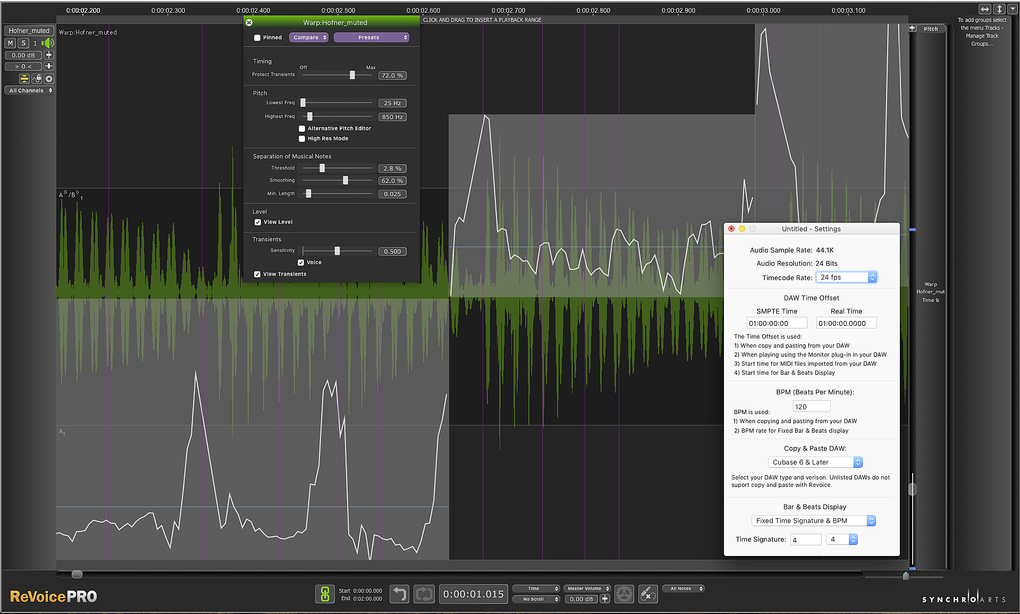The image size is (1020, 614).
Task: Click the horizontal zoom arrows icon
Action: (985, 9)
